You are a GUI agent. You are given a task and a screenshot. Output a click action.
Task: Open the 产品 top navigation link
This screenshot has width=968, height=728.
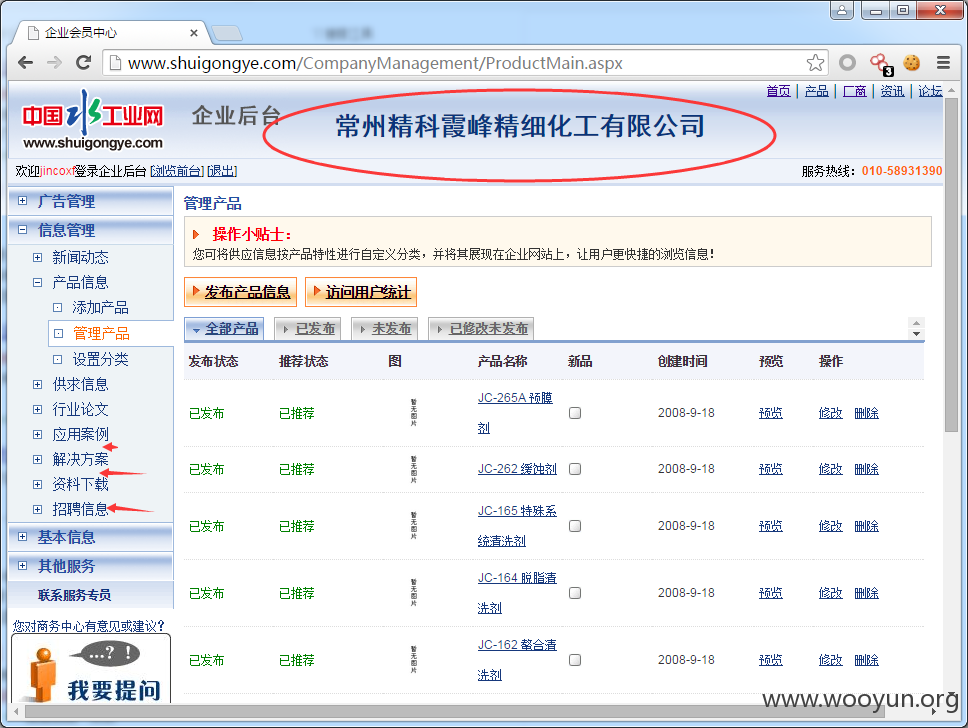point(817,91)
